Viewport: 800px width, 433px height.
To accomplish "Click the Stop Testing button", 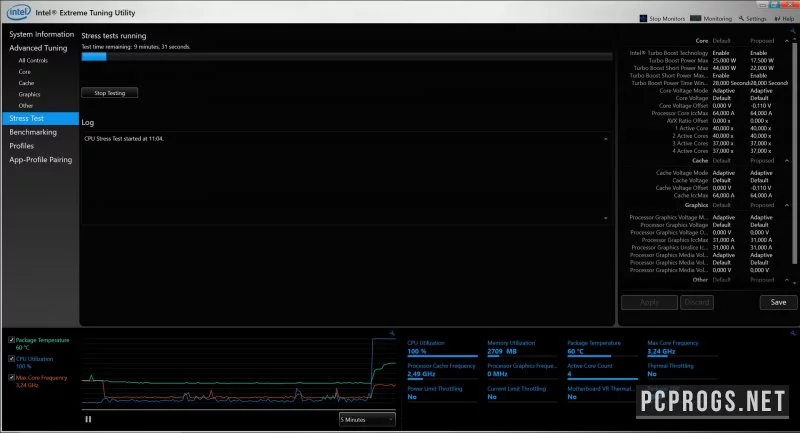I will pyautogui.click(x=110, y=93).
